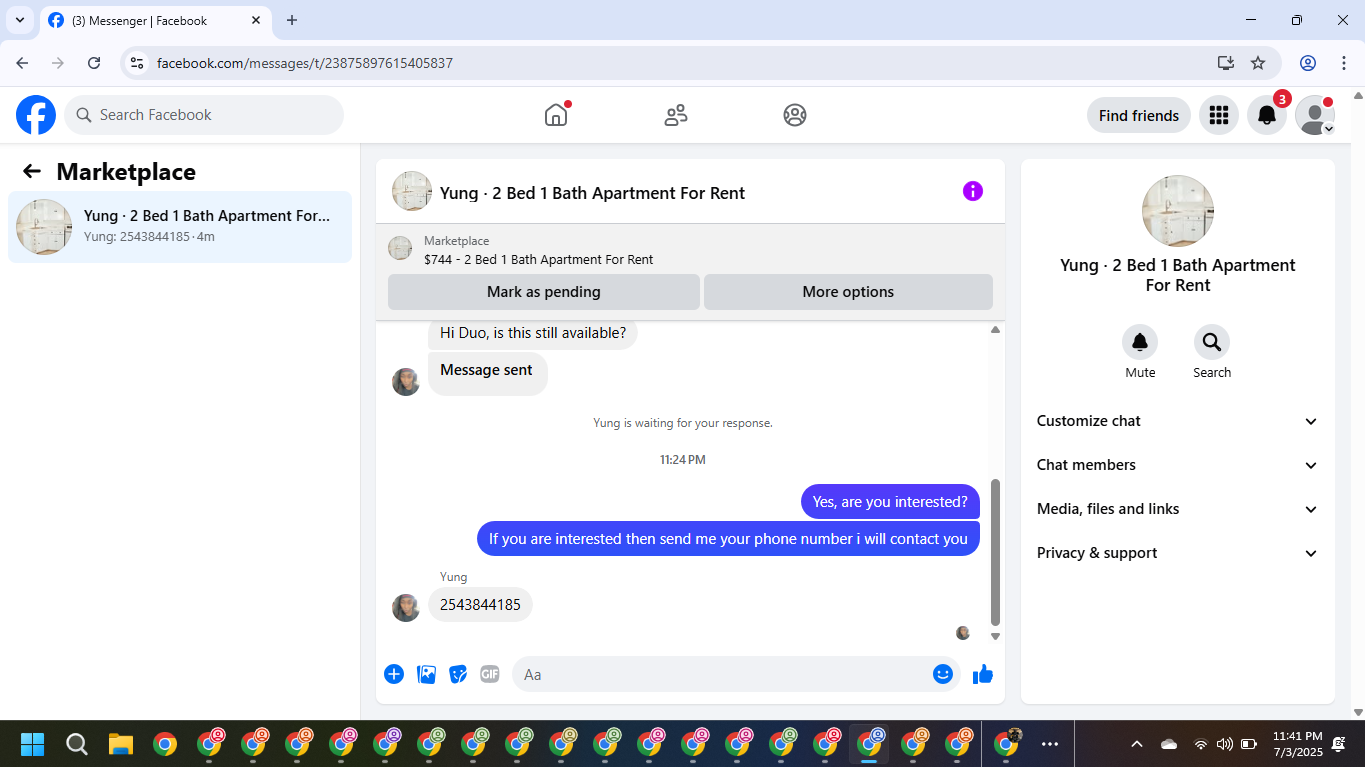Open Windows Start menu
The image size is (1365, 767).
tap(33, 744)
